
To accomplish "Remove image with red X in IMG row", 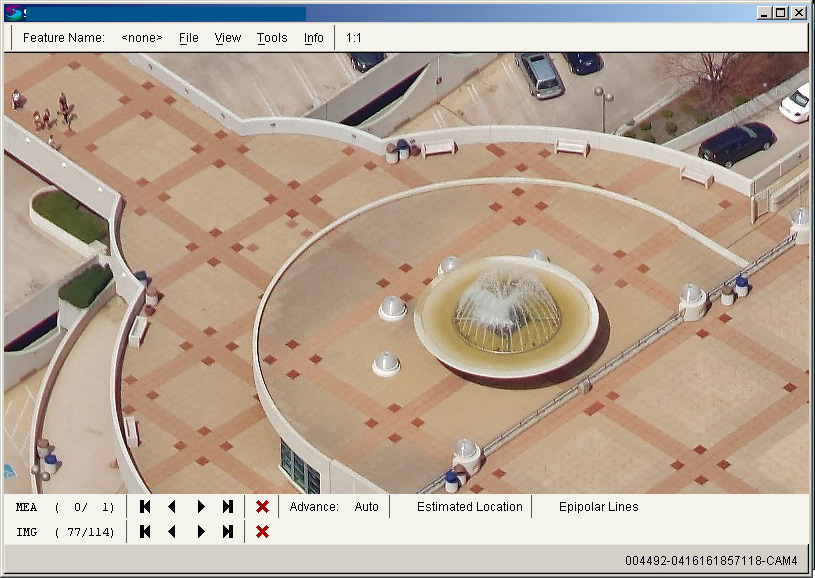I will (x=262, y=532).
